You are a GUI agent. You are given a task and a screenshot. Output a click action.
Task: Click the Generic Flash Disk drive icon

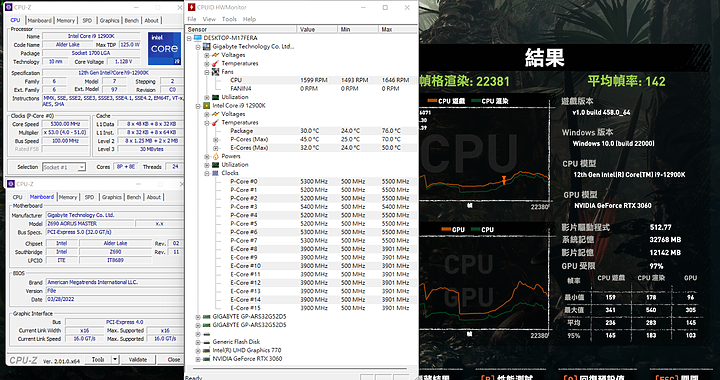pos(207,342)
